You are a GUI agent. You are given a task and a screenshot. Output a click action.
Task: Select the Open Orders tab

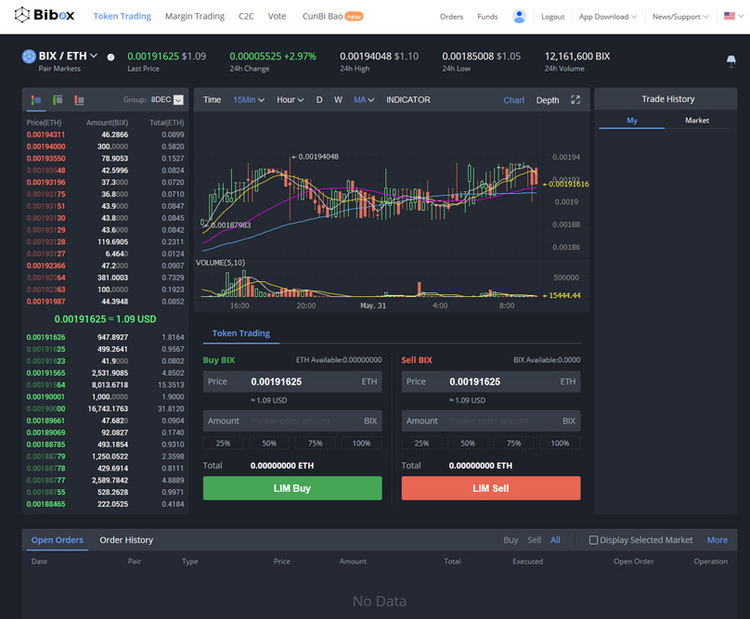pos(57,540)
